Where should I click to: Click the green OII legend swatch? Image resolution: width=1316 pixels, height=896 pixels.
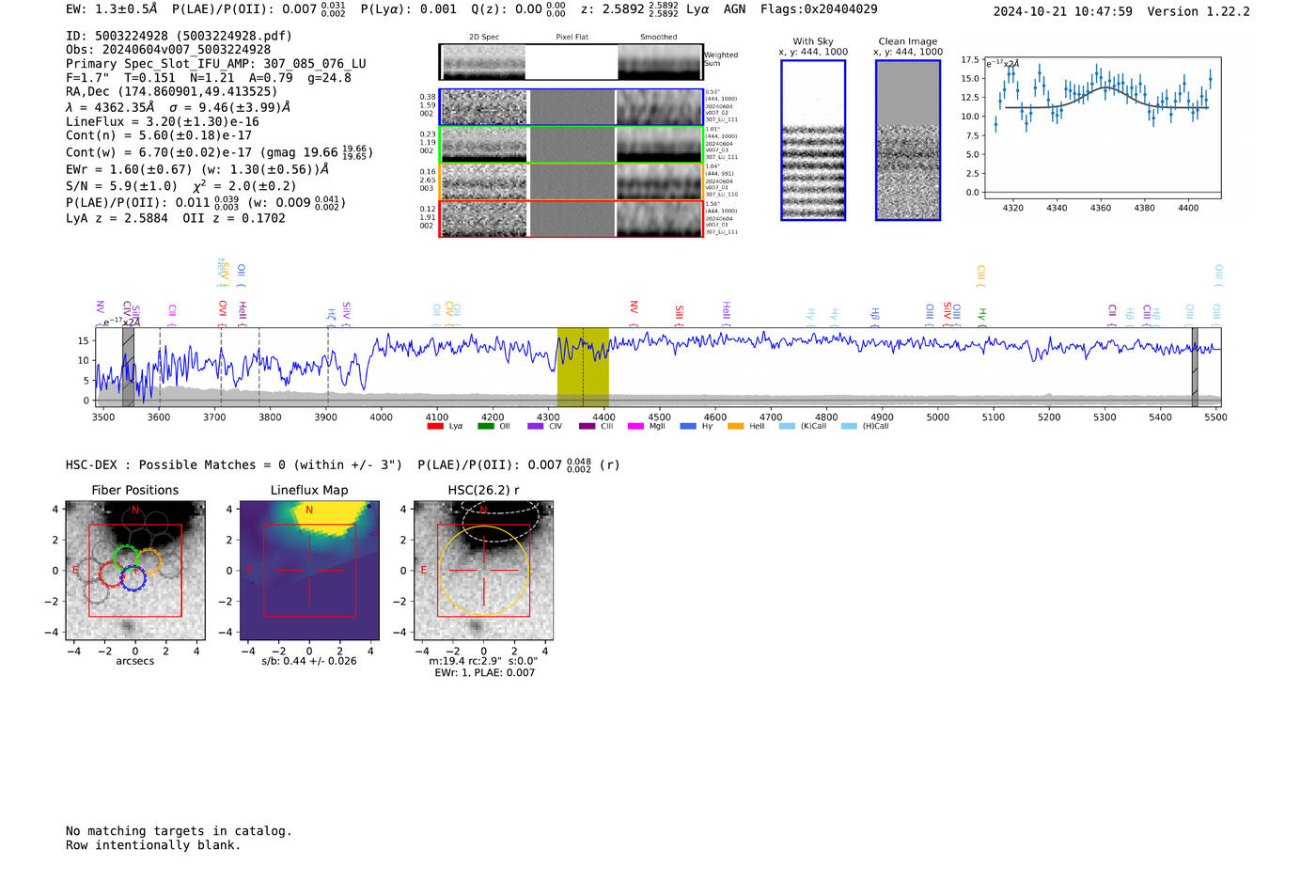[x=485, y=426]
